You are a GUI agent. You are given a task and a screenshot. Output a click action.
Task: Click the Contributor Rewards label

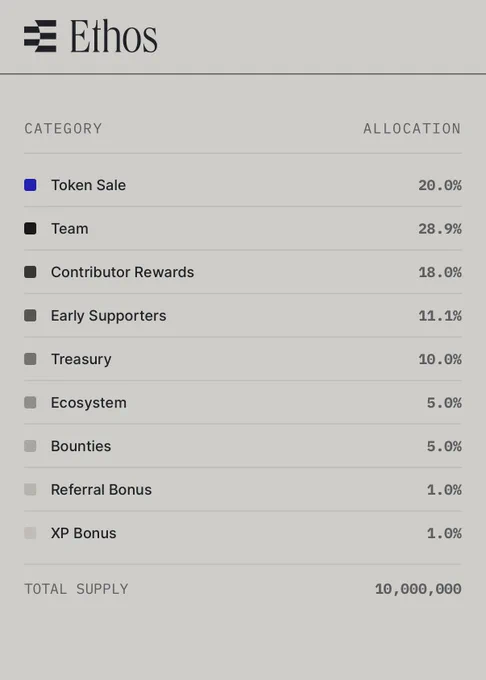(x=123, y=272)
